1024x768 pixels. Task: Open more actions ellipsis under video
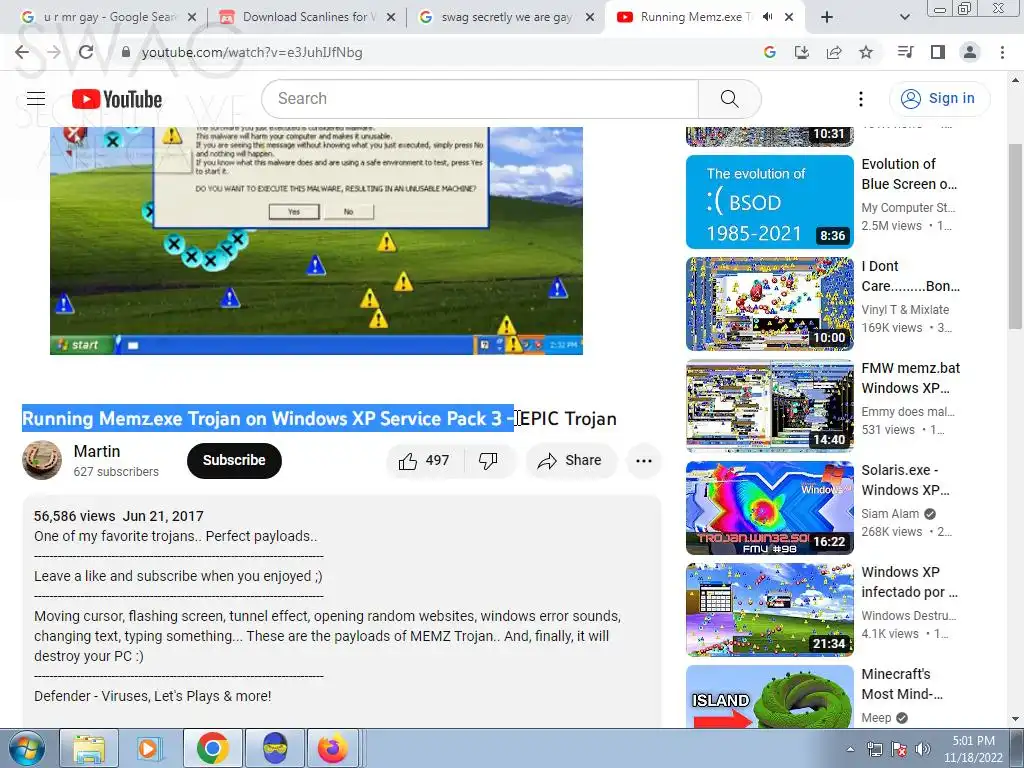644,461
